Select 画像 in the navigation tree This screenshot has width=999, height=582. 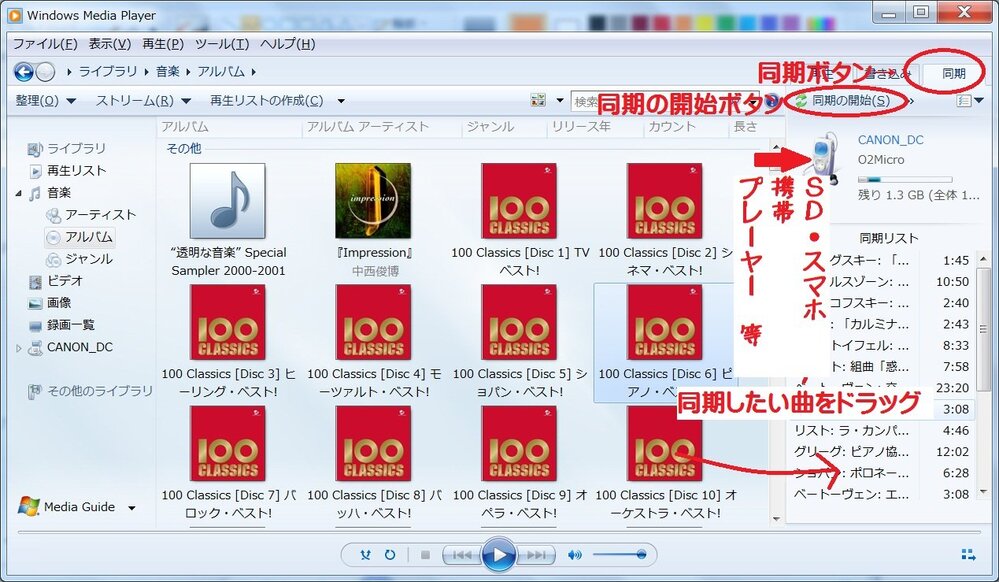59,303
